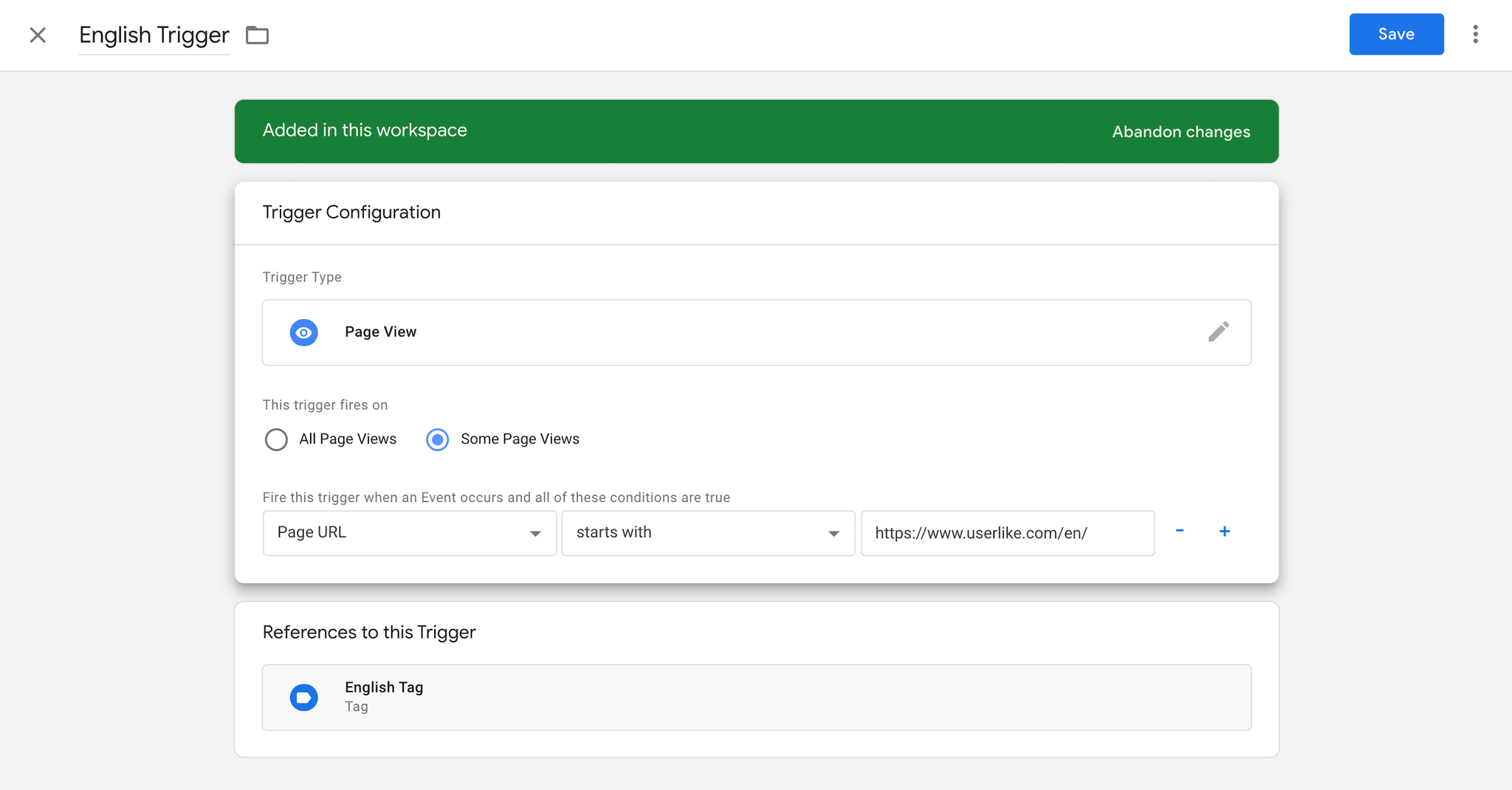The image size is (1512, 790).
Task: Click the Save button
Action: [1396, 34]
